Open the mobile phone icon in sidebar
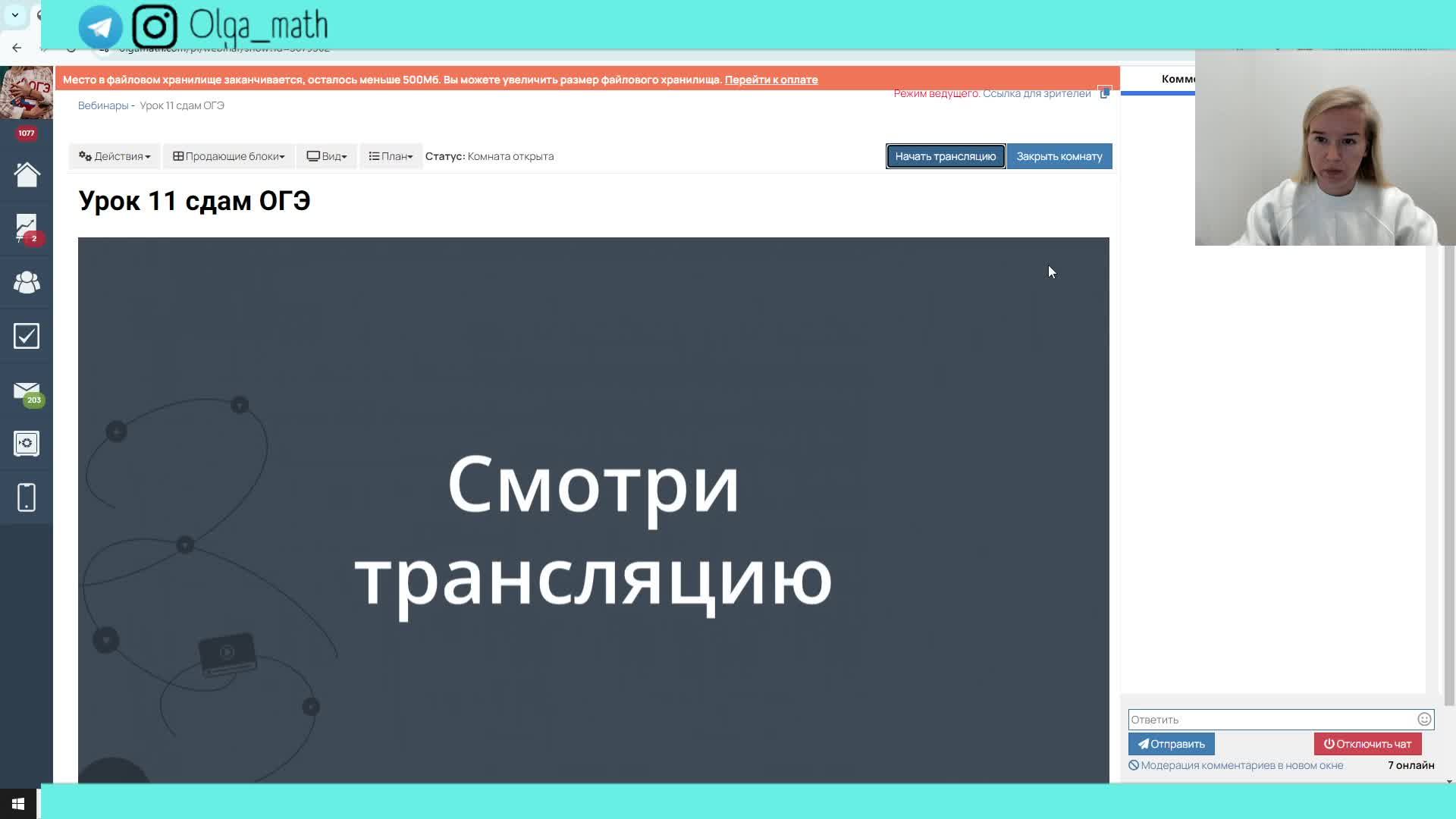The width and height of the screenshot is (1456, 819). (27, 497)
